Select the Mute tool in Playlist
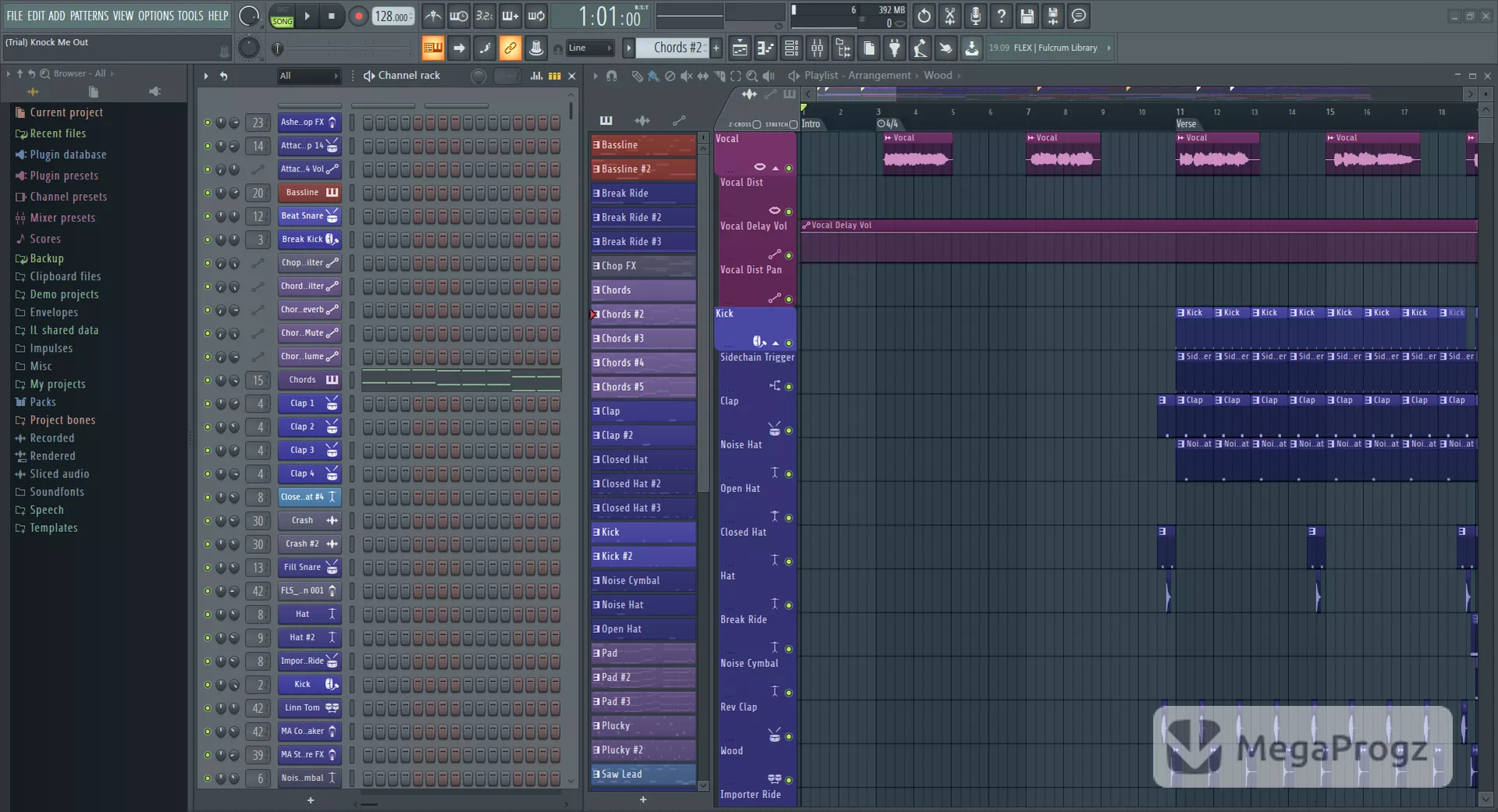The height and width of the screenshot is (812, 1498). click(x=686, y=76)
